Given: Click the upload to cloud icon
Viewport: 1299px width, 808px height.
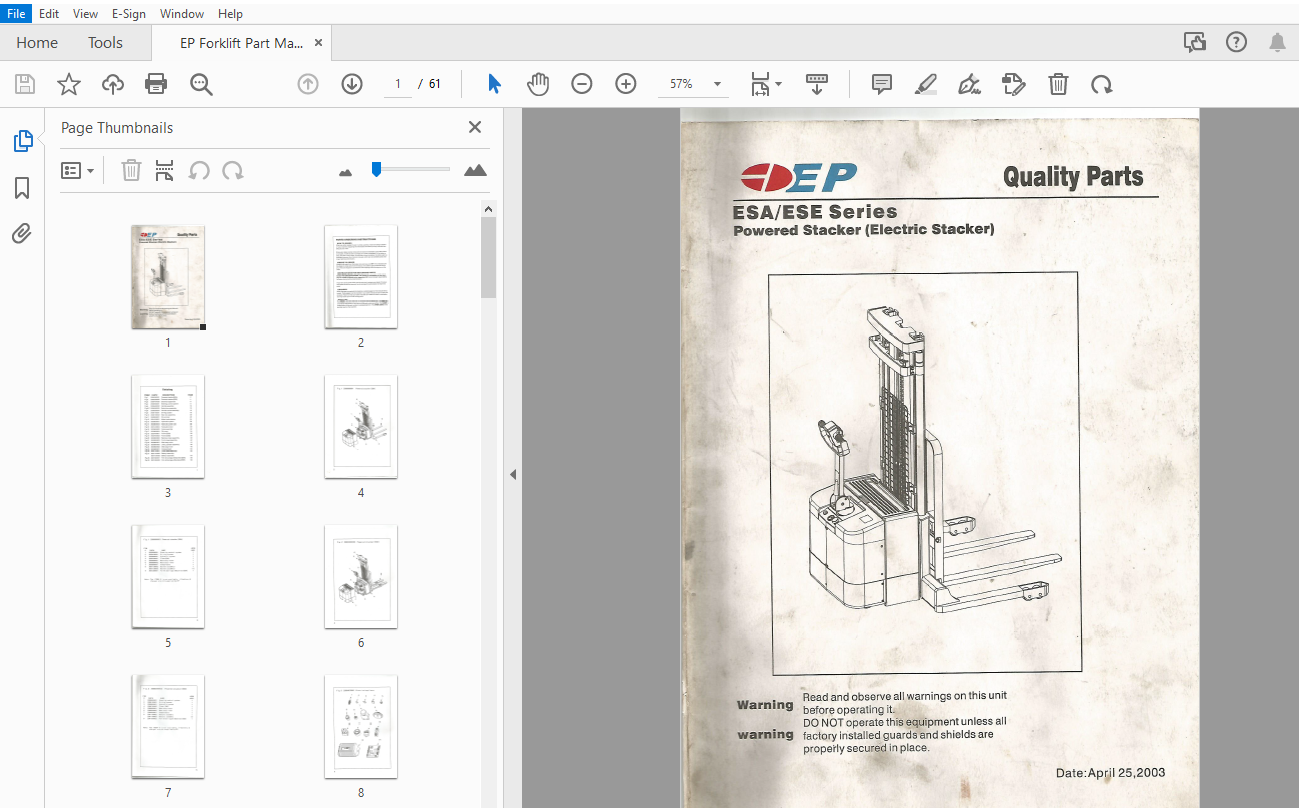Looking at the screenshot, I should tap(113, 84).
